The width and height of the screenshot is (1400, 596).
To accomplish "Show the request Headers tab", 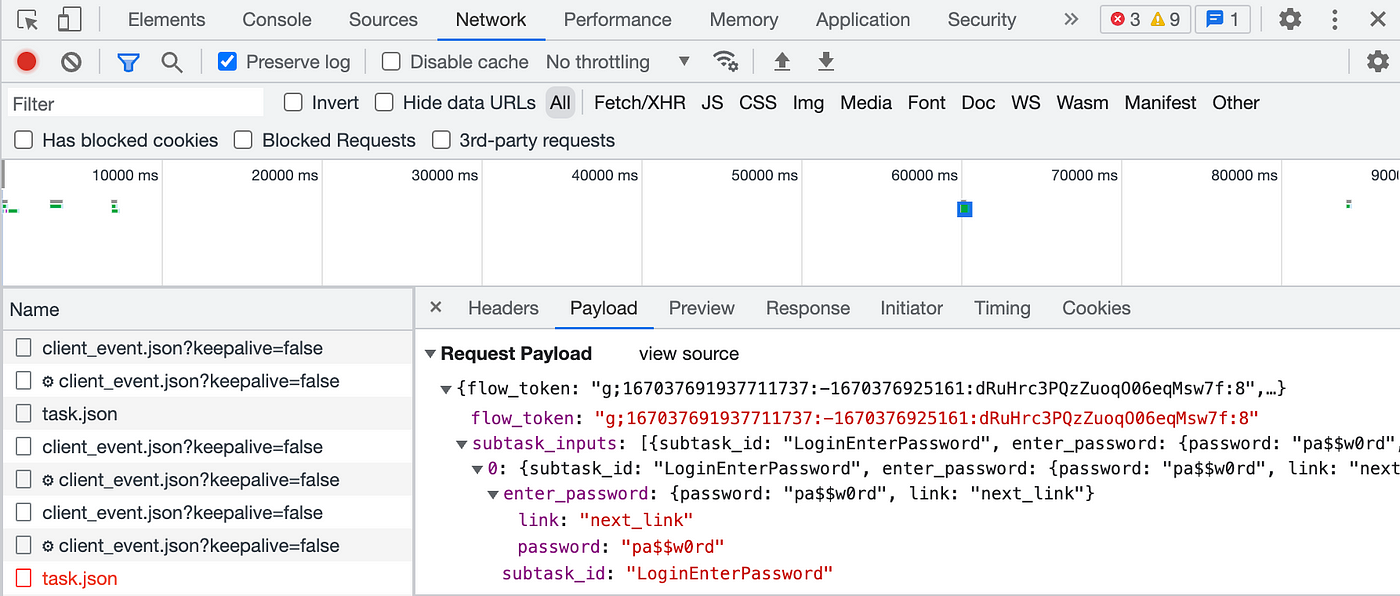I will 503,308.
